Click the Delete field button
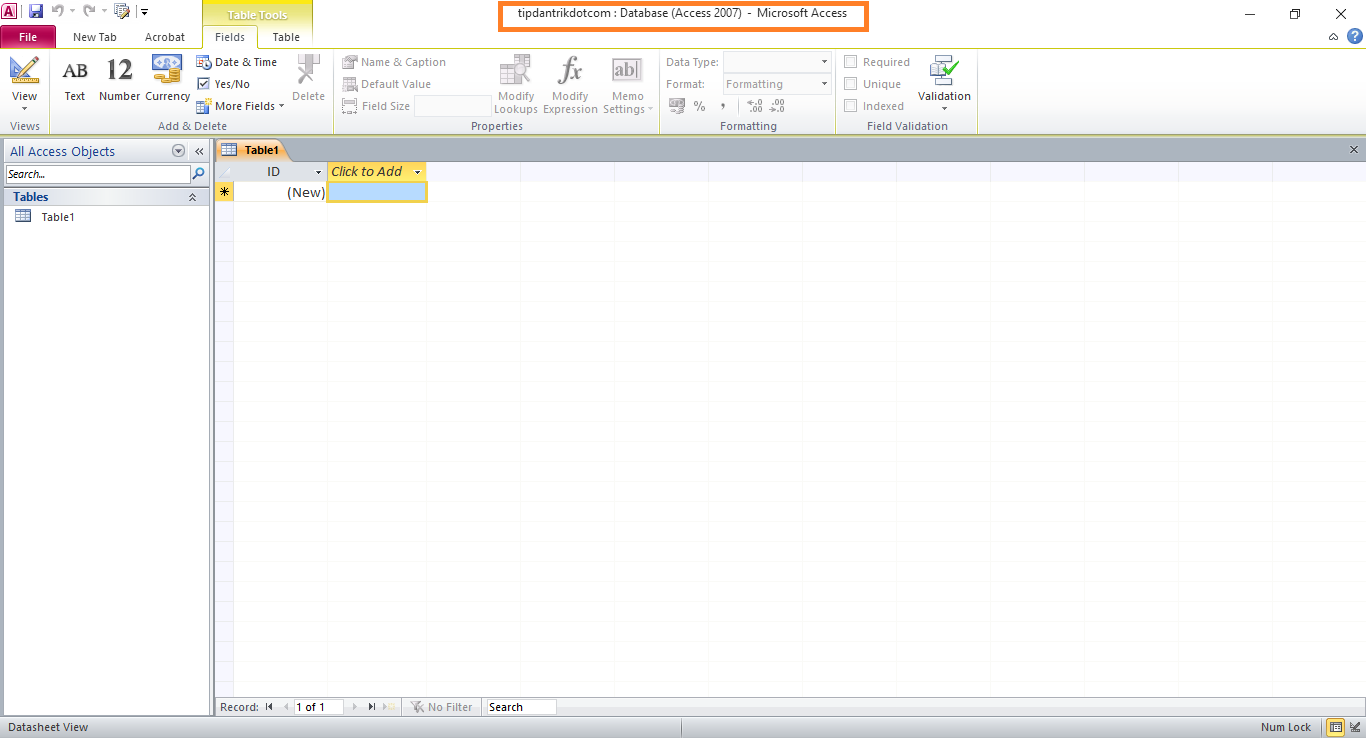The height and width of the screenshot is (738, 1366). 308,79
